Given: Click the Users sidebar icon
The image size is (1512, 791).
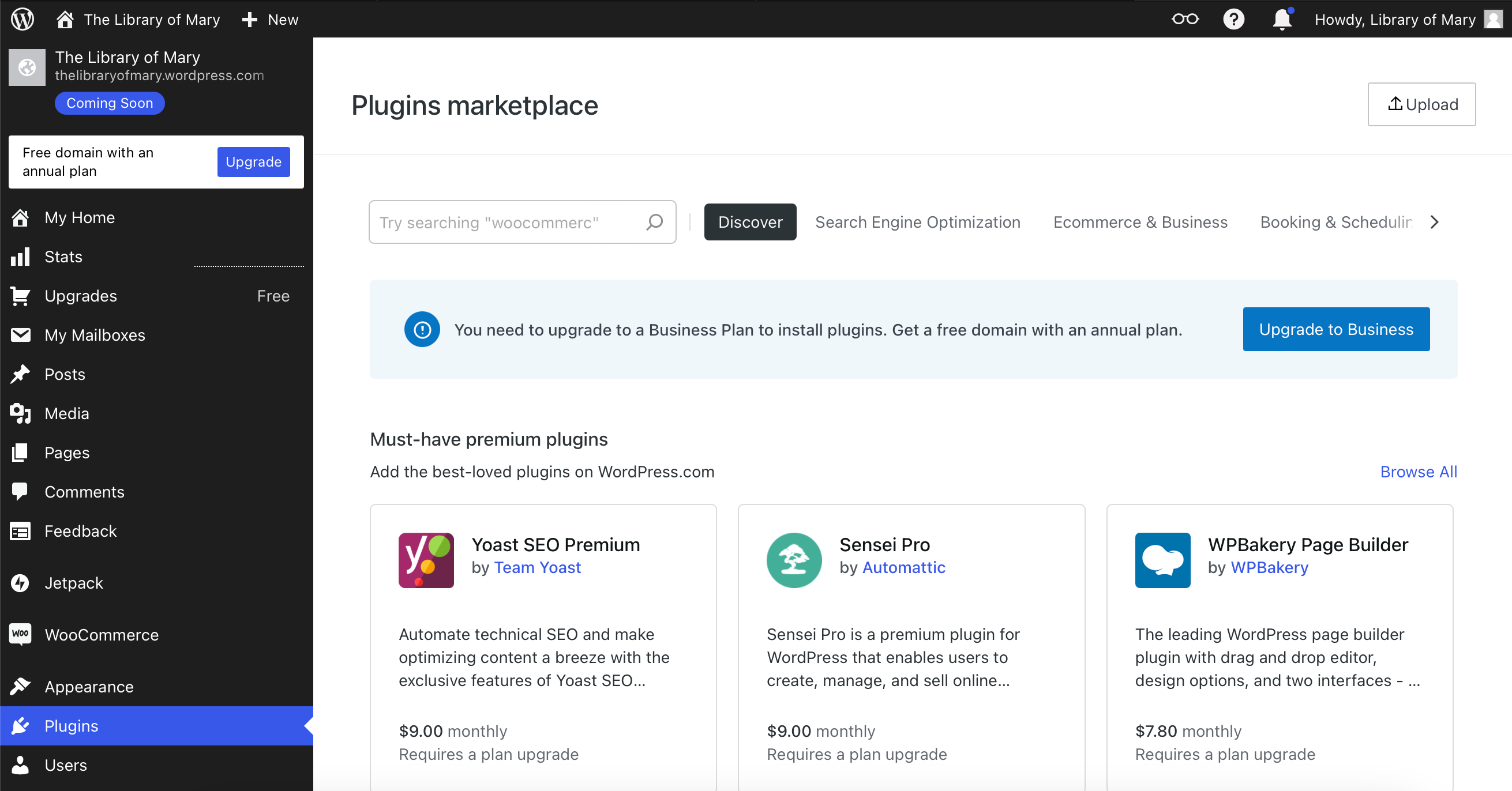Looking at the screenshot, I should [20, 765].
